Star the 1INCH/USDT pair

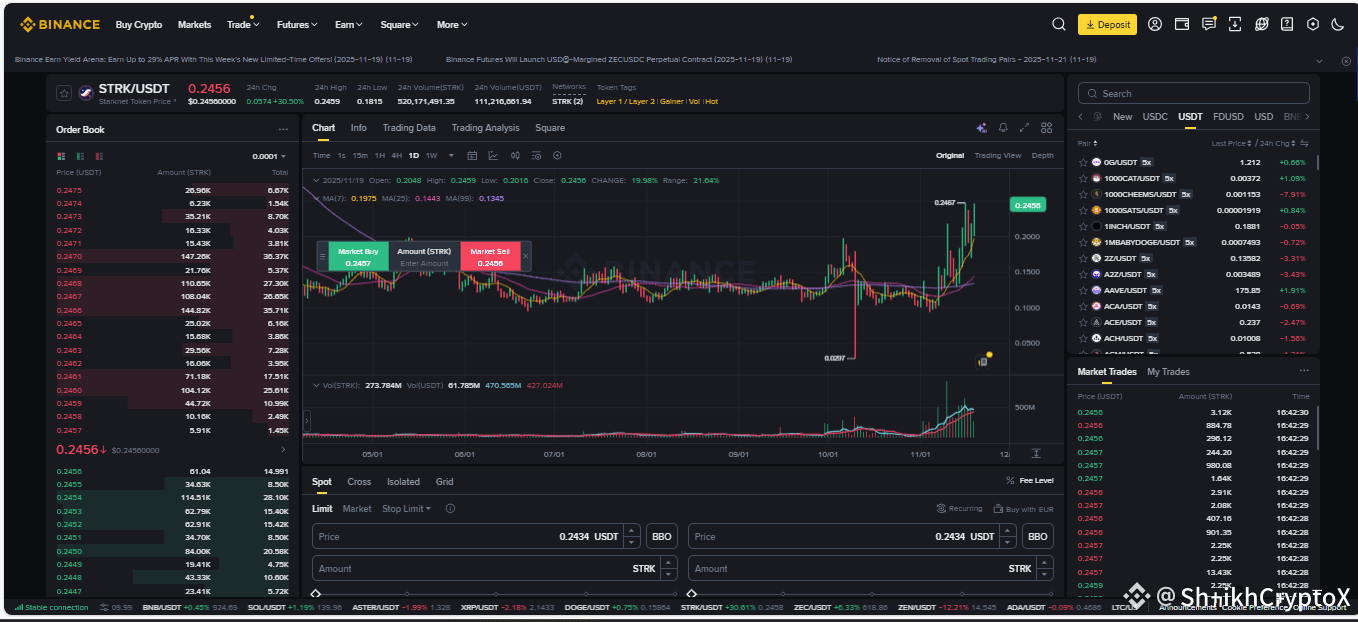(x=1082, y=226)
